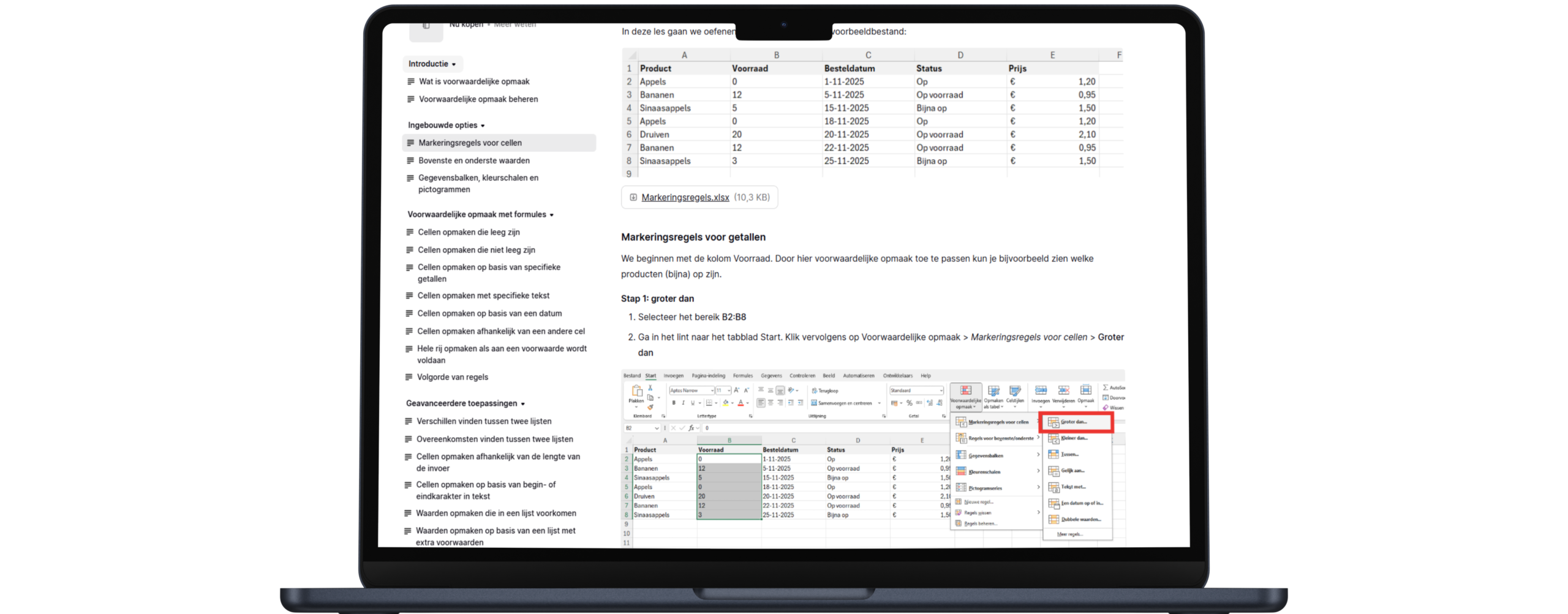Image resolution: width=1568 pixels, height=614 pixels.
Task: Toggle bold formatting
Action: (674, 402)
